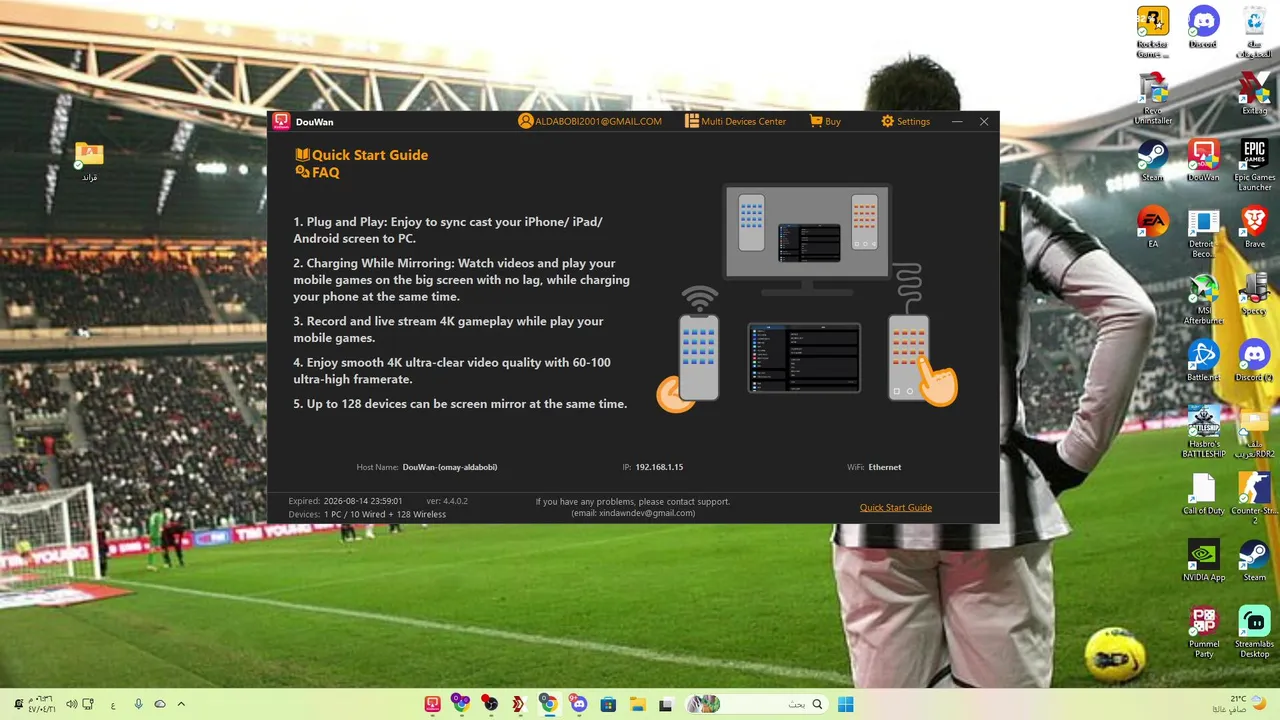
Task: Select Hasbro's BATTLESHIP desktop icon
Action: click(1203, 432)
